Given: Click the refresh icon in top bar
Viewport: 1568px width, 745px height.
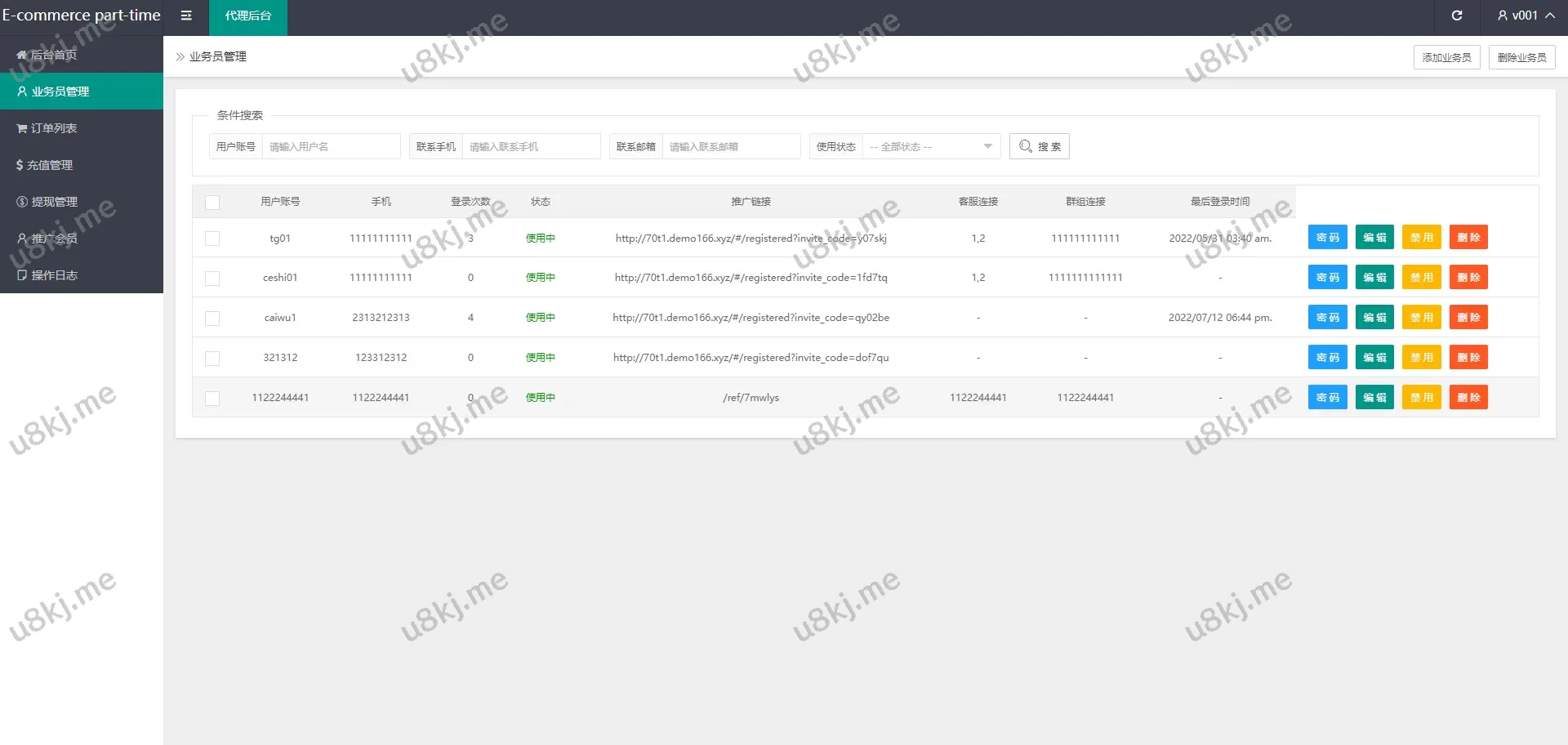Looking at the screenshot, I should click(x=1456, y=16).
